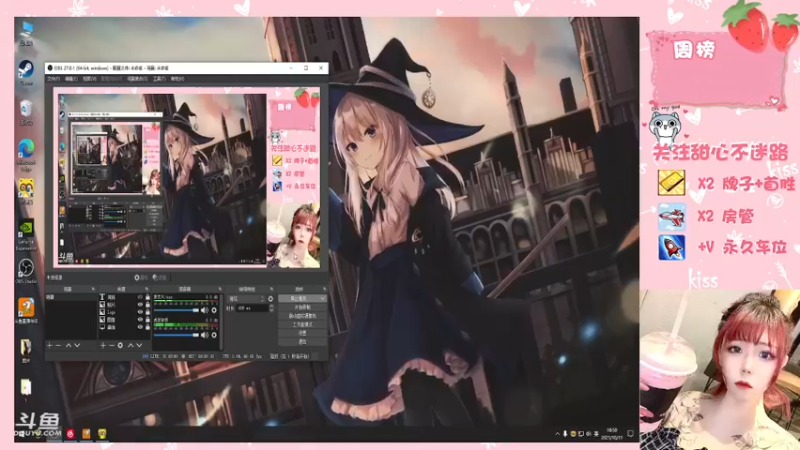800x450 pixels.
Task: Hide the display capture source eye icon
Action: (140, 327)
